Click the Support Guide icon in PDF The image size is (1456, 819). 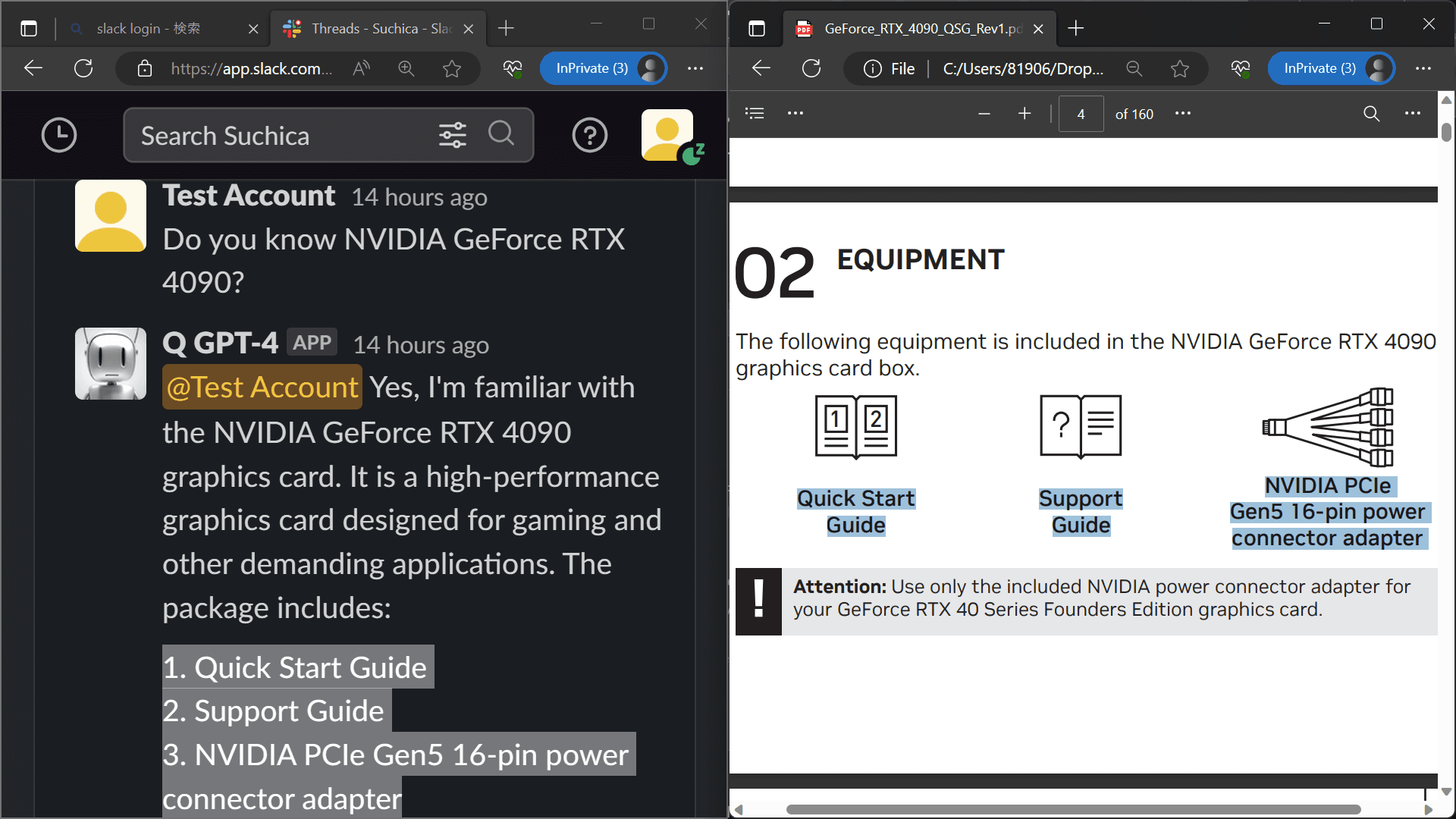click(x=1080, y=424)
